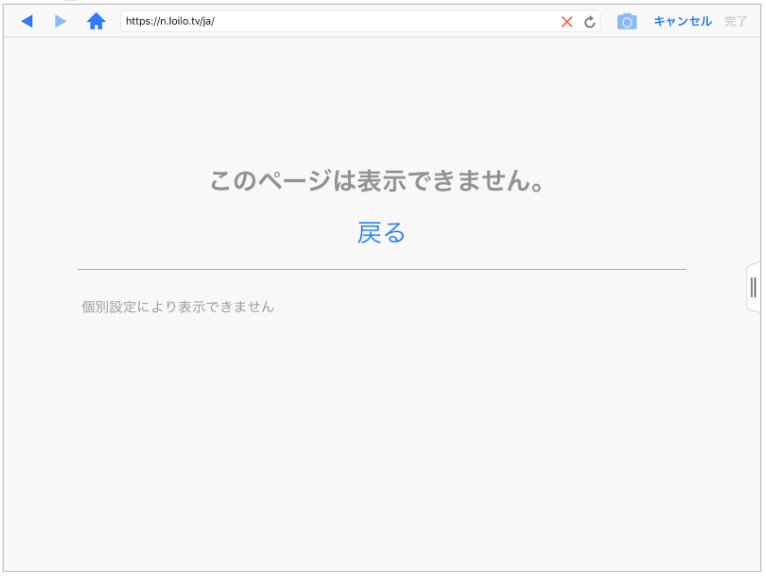Reload the page with the refresh icon
Image resolution: width=766 pixels, height=577 pixels.
[590, 22]
